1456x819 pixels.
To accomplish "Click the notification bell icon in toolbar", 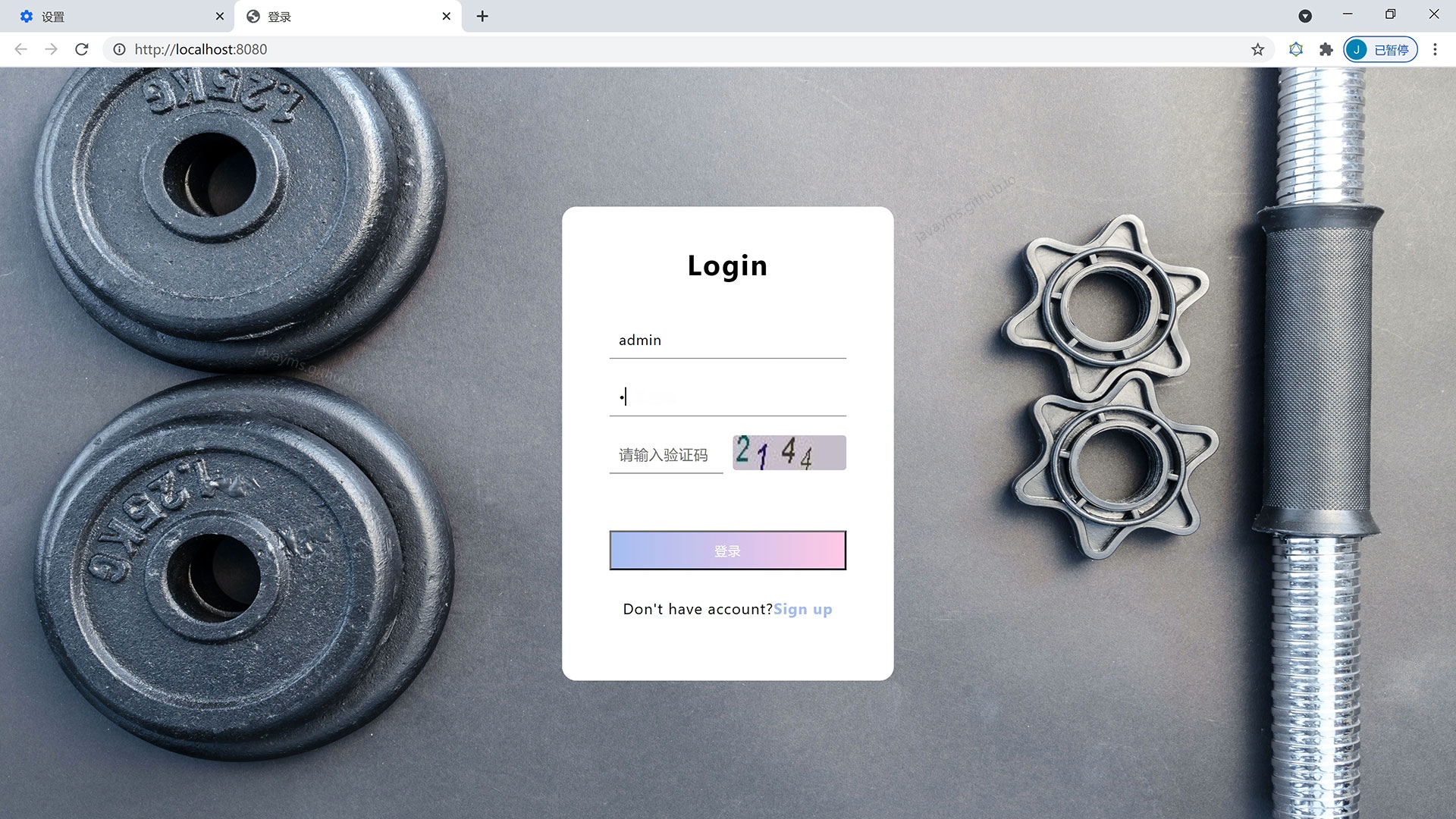I will click(x=1296, y=49).
